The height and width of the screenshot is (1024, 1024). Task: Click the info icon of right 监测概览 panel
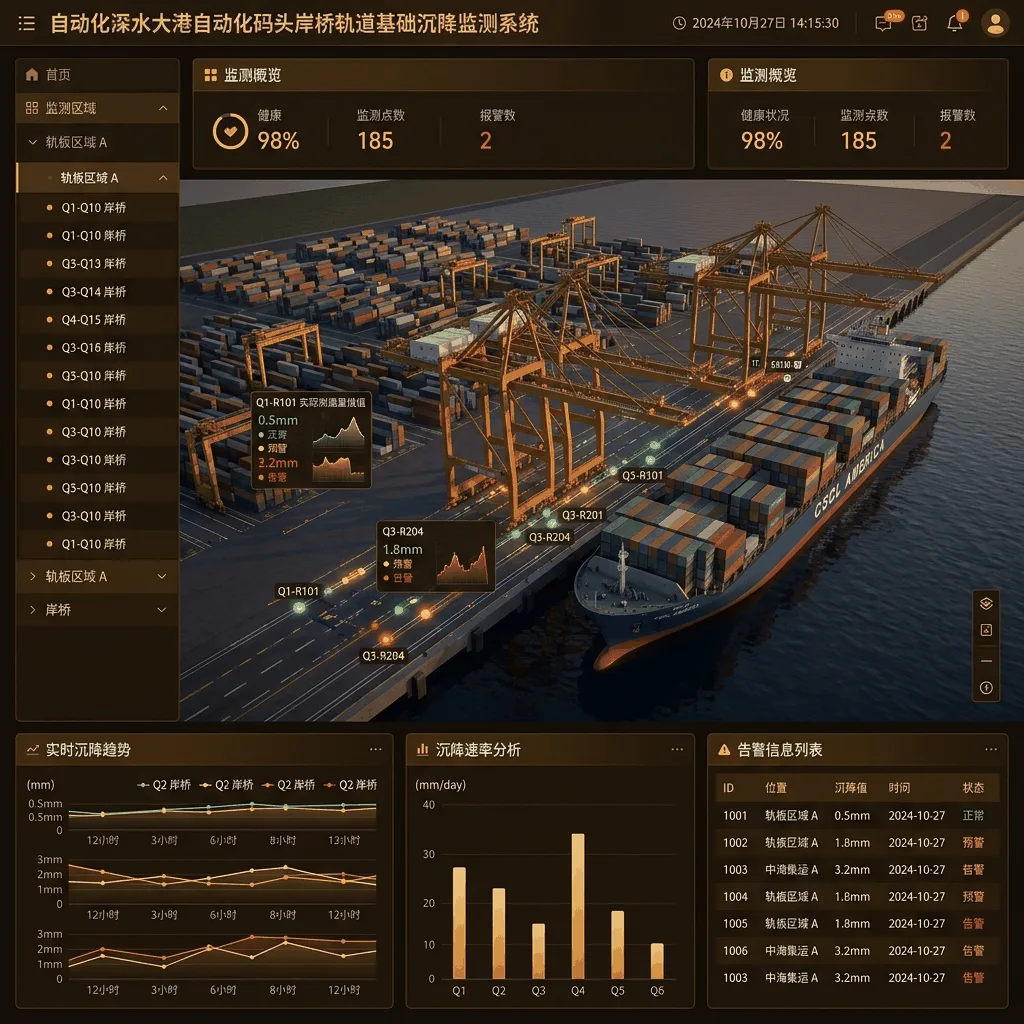726,75
